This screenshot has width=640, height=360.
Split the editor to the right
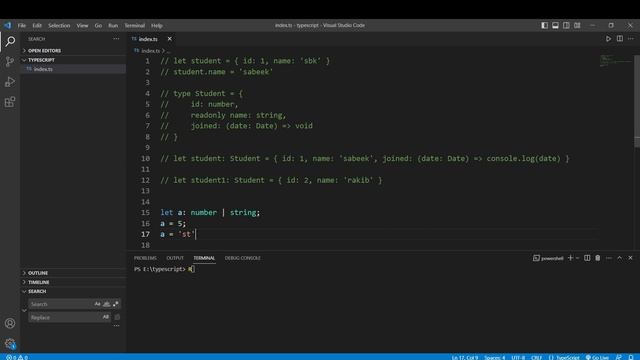[620, 39]
